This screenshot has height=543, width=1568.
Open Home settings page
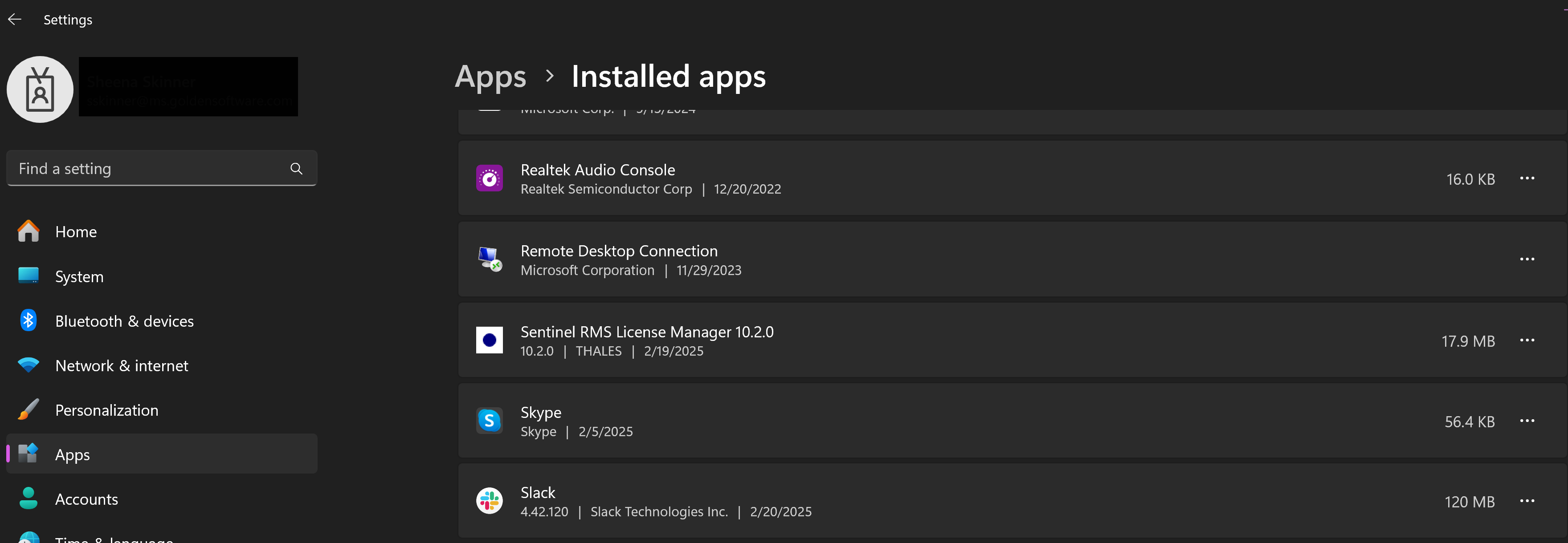click(161, 232)
